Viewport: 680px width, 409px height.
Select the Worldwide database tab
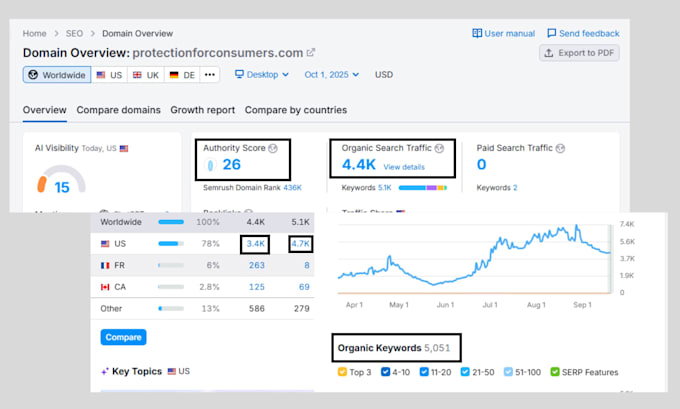point(57,75)
